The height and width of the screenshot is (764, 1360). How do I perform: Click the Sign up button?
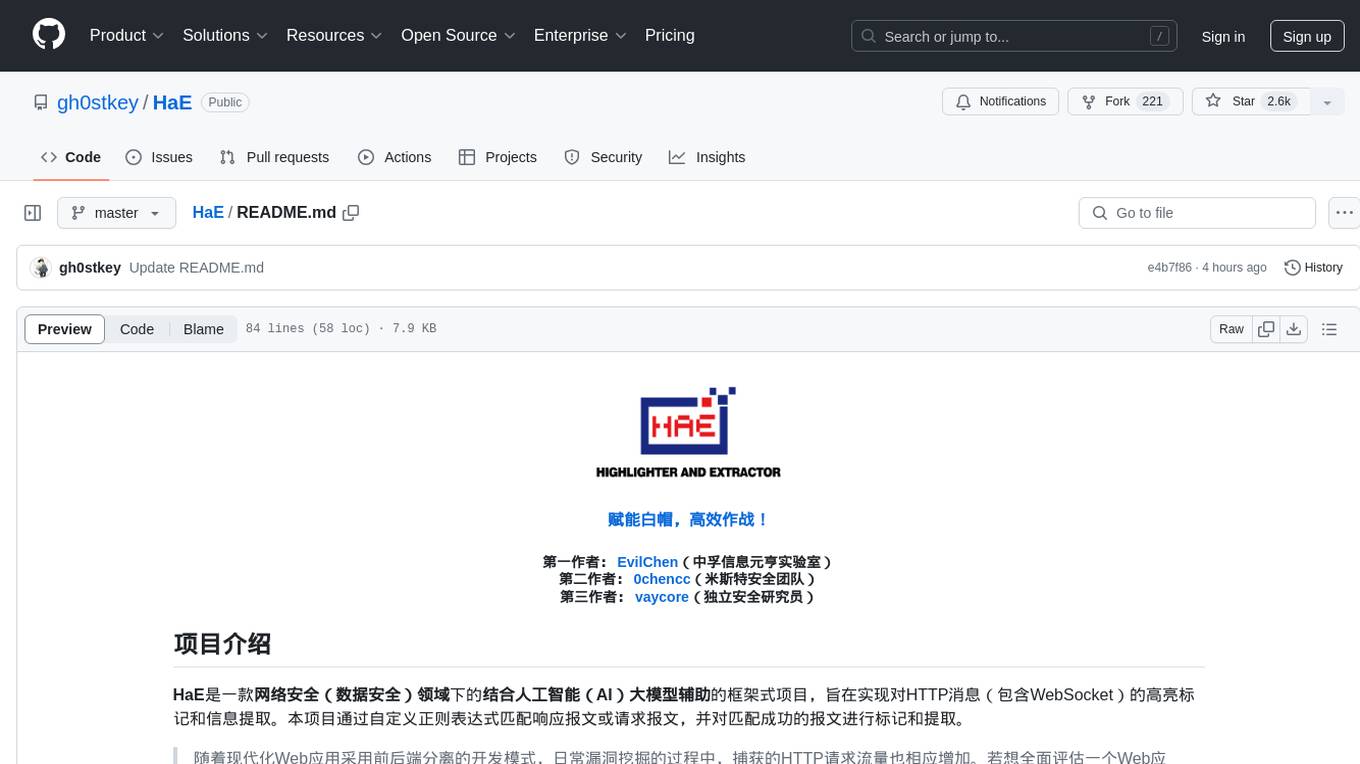click(1307, 36)
